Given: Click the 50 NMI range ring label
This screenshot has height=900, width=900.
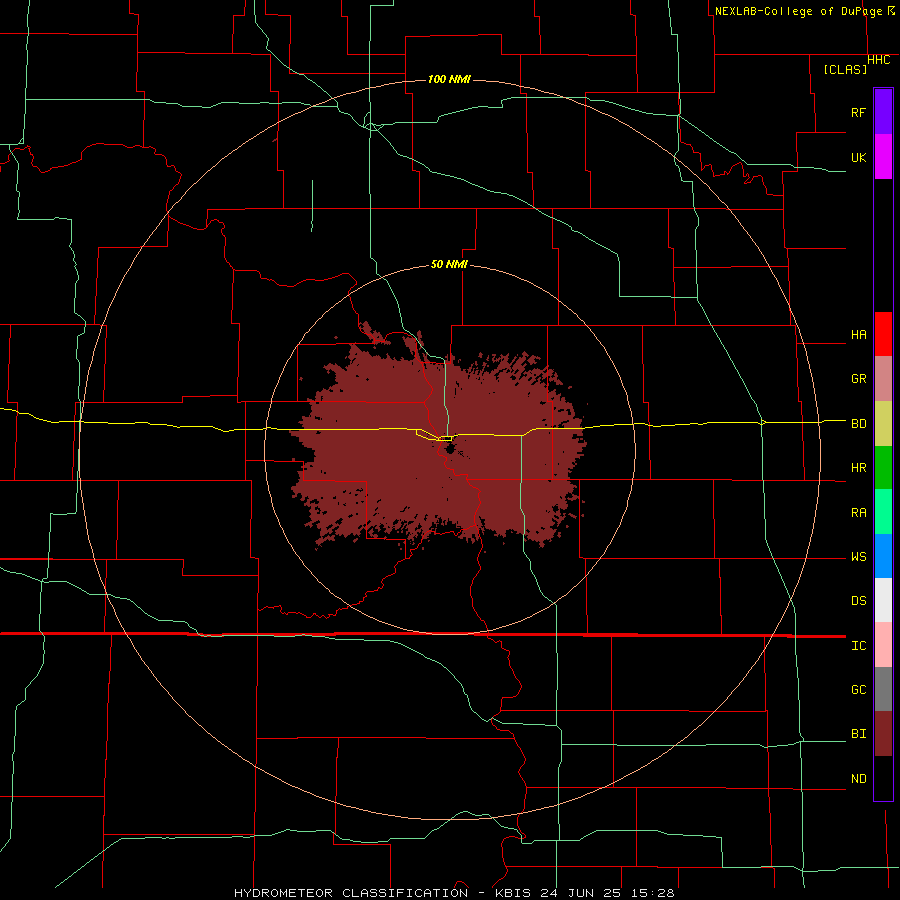Looking at the screenshot, I should coord(449,265).
